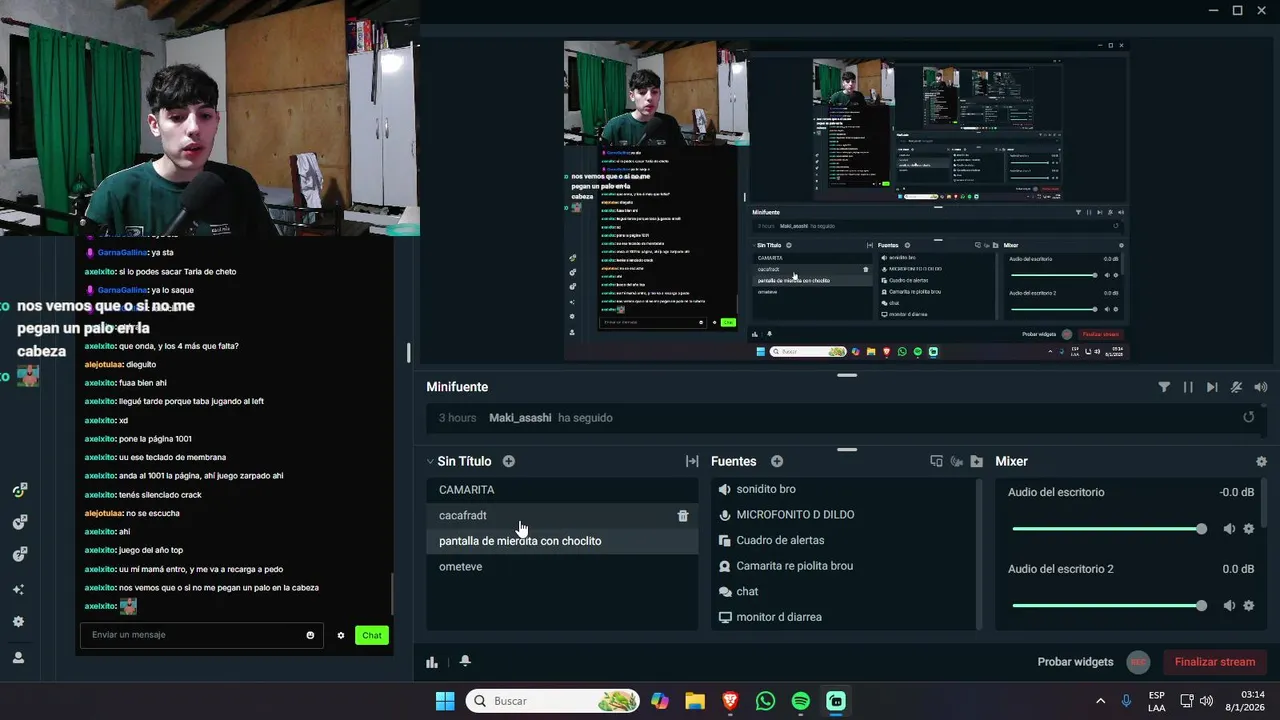Open the Windows Start menu
Image resolution: width=1280 pixels, height=720 pixels.
tap(445, 701)
